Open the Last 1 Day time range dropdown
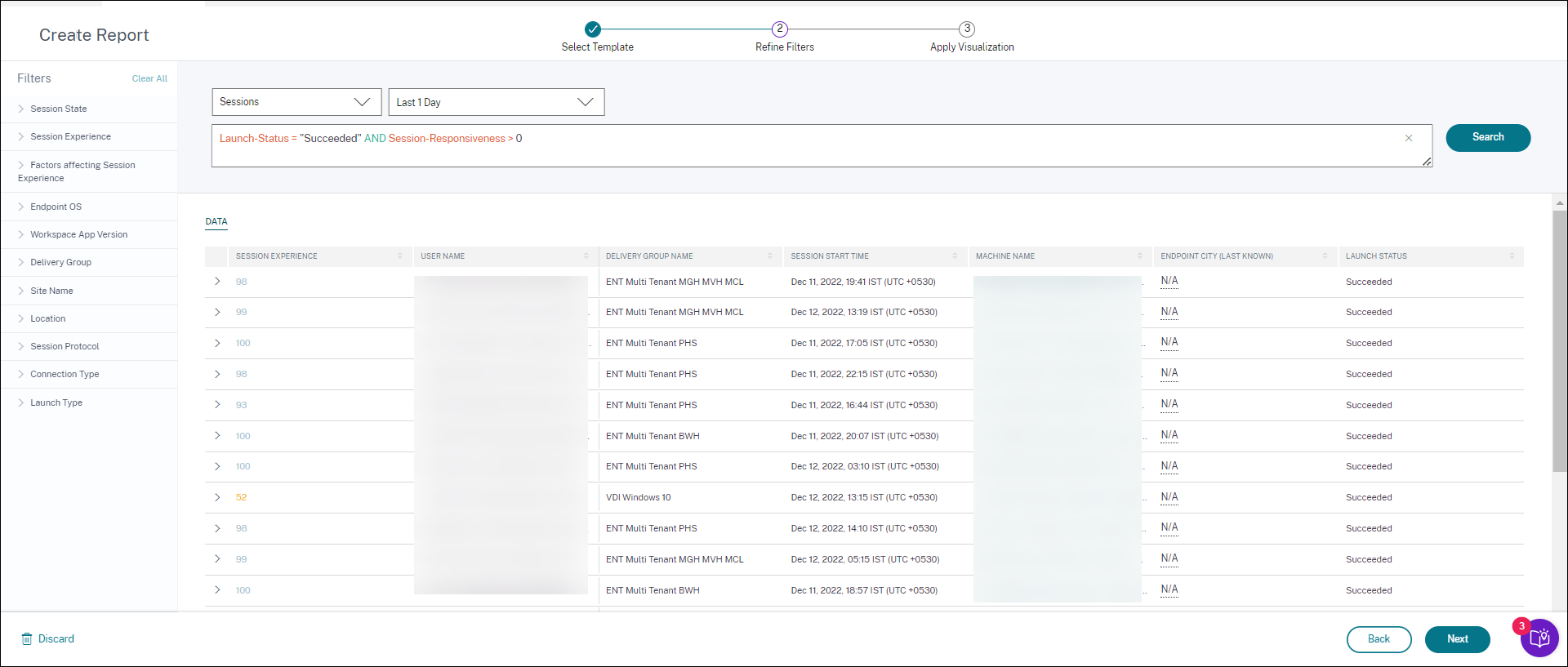 click(x=497, y=102)
